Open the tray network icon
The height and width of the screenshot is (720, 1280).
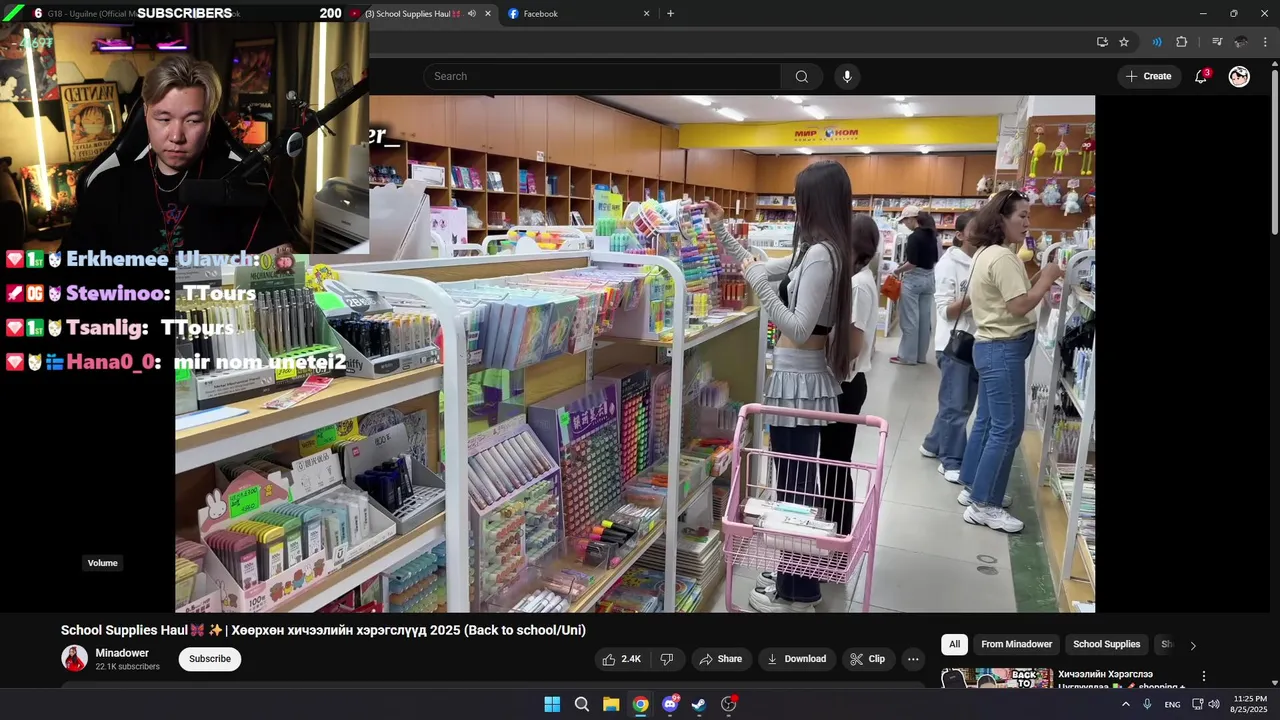(1197, 704)
